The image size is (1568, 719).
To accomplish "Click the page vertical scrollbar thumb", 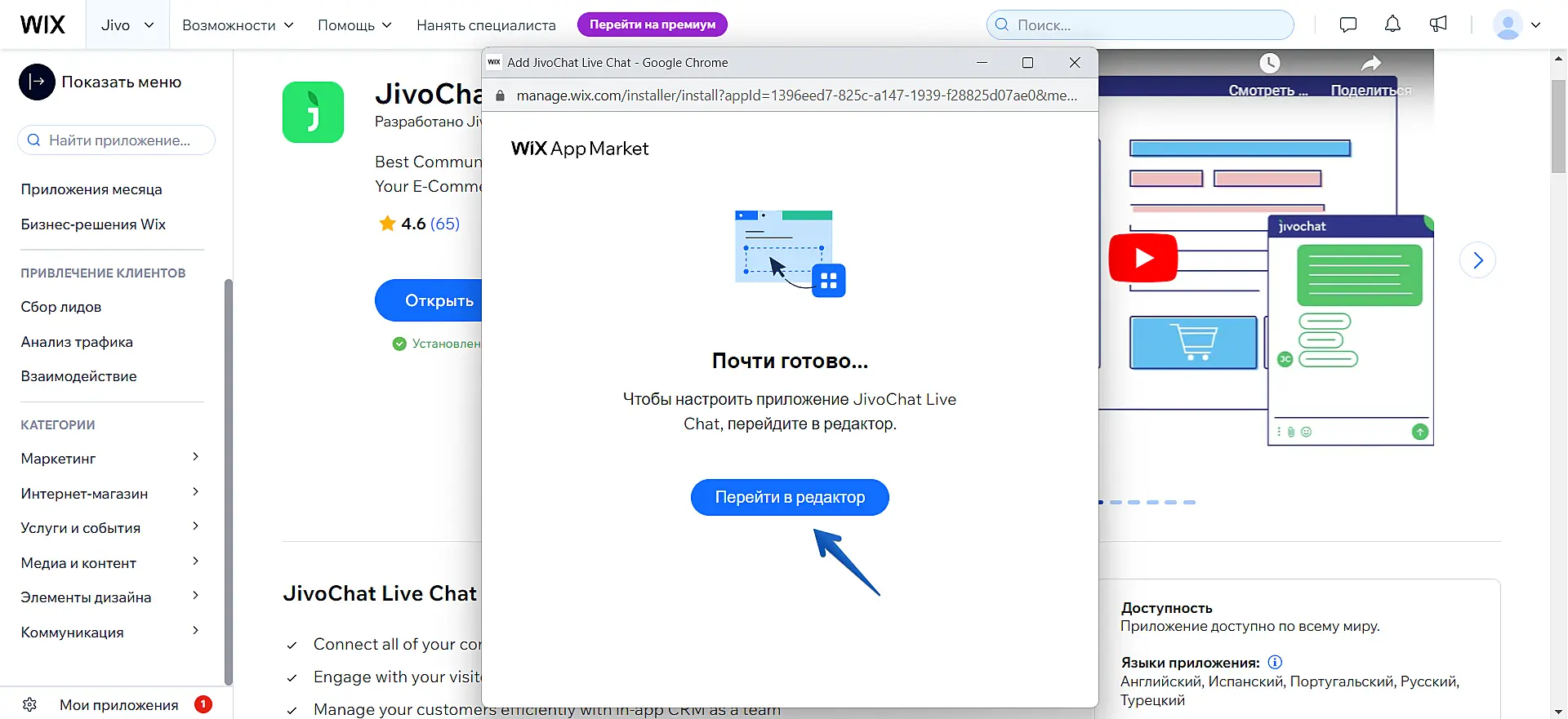I will (x=1559, y=126).
